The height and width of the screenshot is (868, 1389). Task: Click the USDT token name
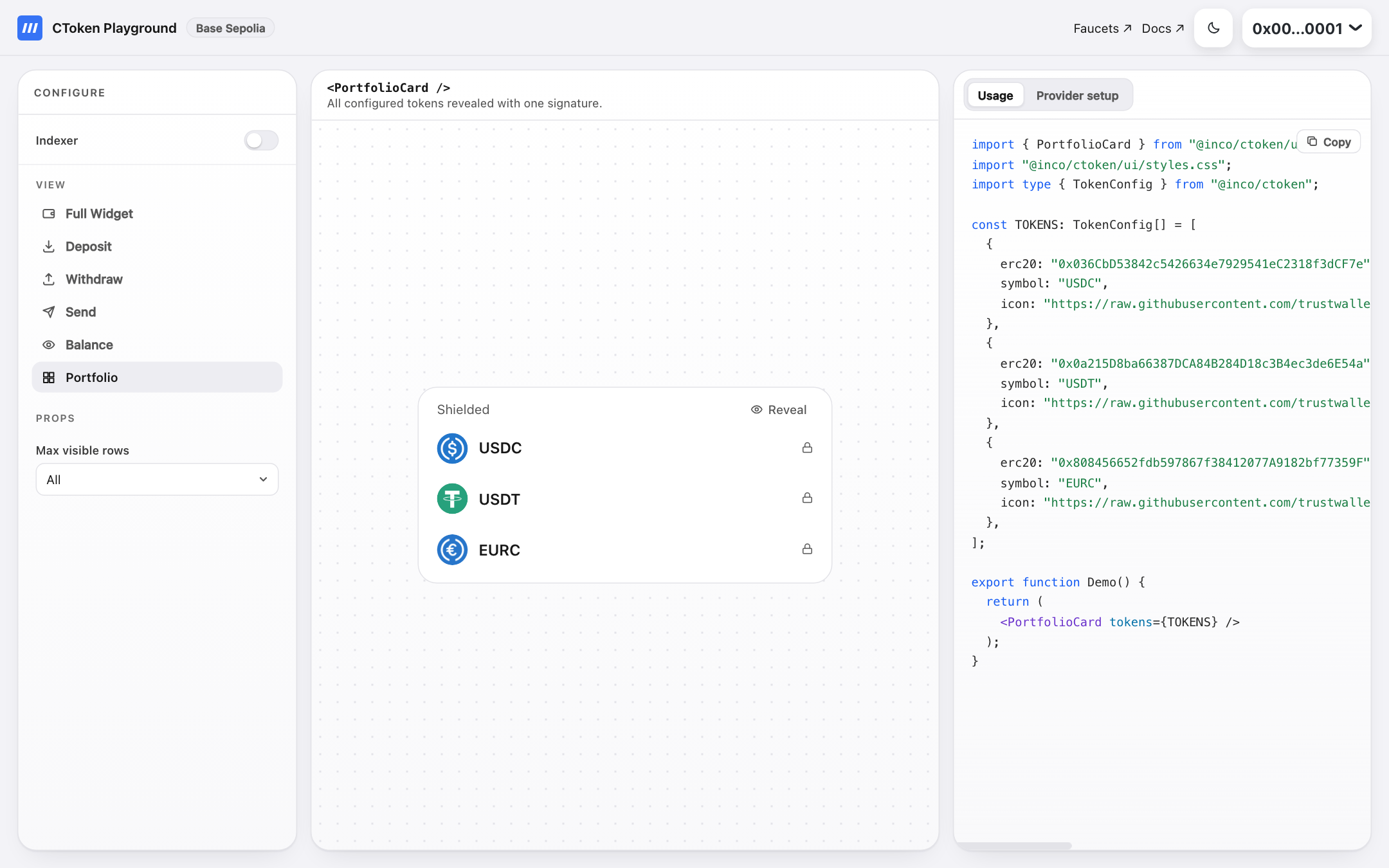500,499
